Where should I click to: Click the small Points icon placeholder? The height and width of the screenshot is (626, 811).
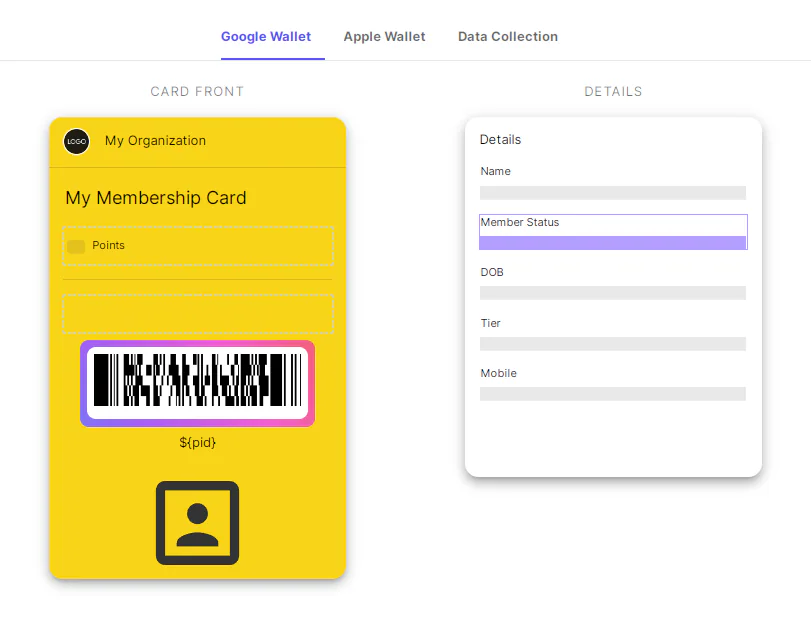point(76,246)
